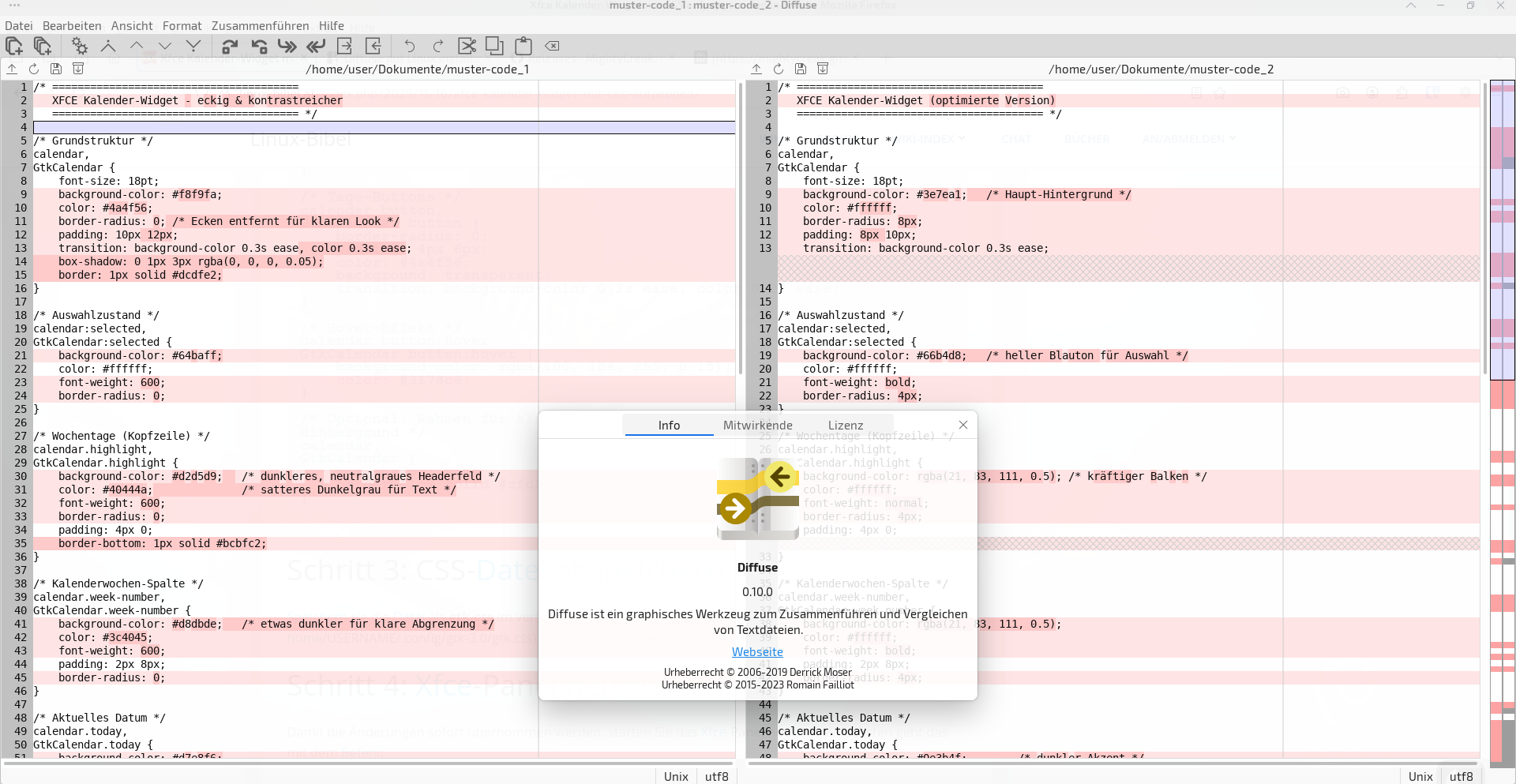
Task: Go to the next difference
Action: click(165, 46)
